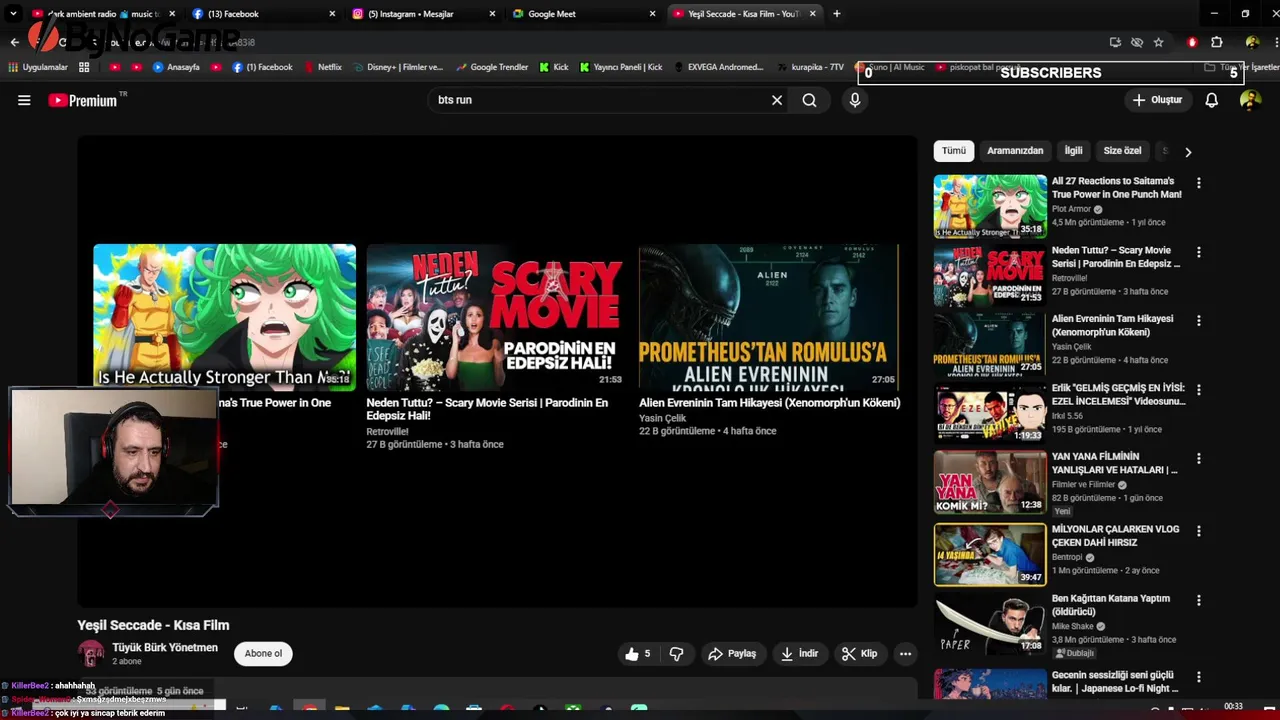Viewport: 1280px width, 720px height.
Task: Select the Size özel filter chip
Action: 1122,151
